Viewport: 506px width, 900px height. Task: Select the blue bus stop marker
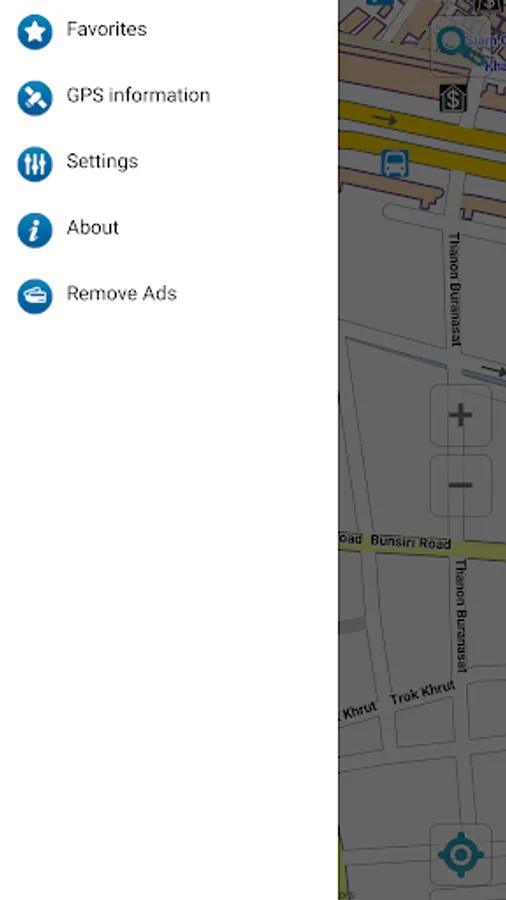click(395, 163)
